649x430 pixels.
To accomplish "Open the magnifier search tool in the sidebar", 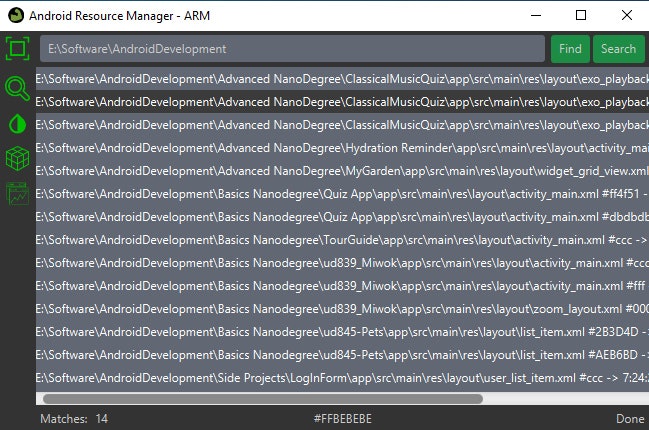I will point(17,89).
